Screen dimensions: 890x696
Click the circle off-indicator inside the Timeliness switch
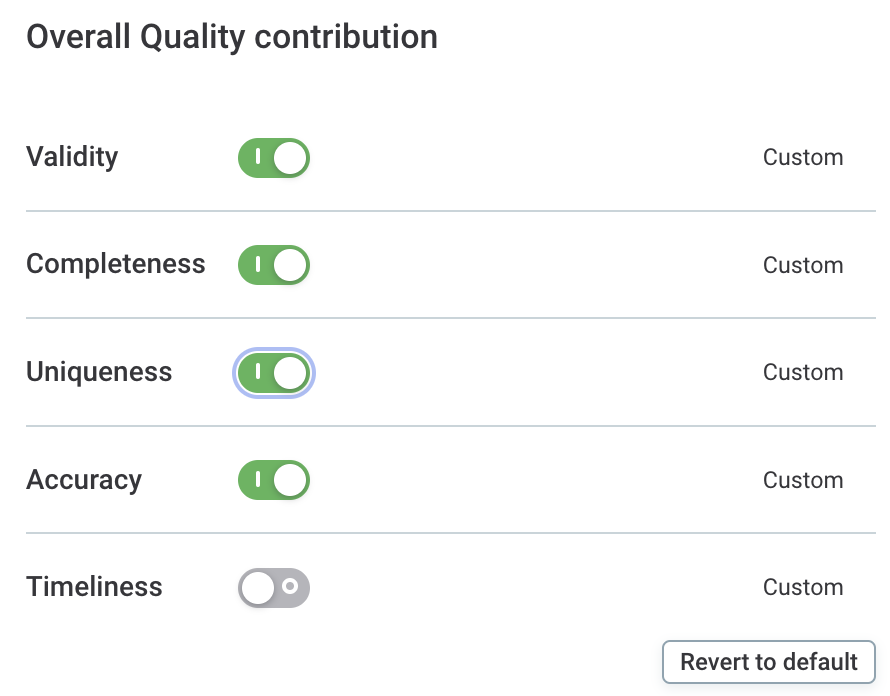click(x=290, y=587)
